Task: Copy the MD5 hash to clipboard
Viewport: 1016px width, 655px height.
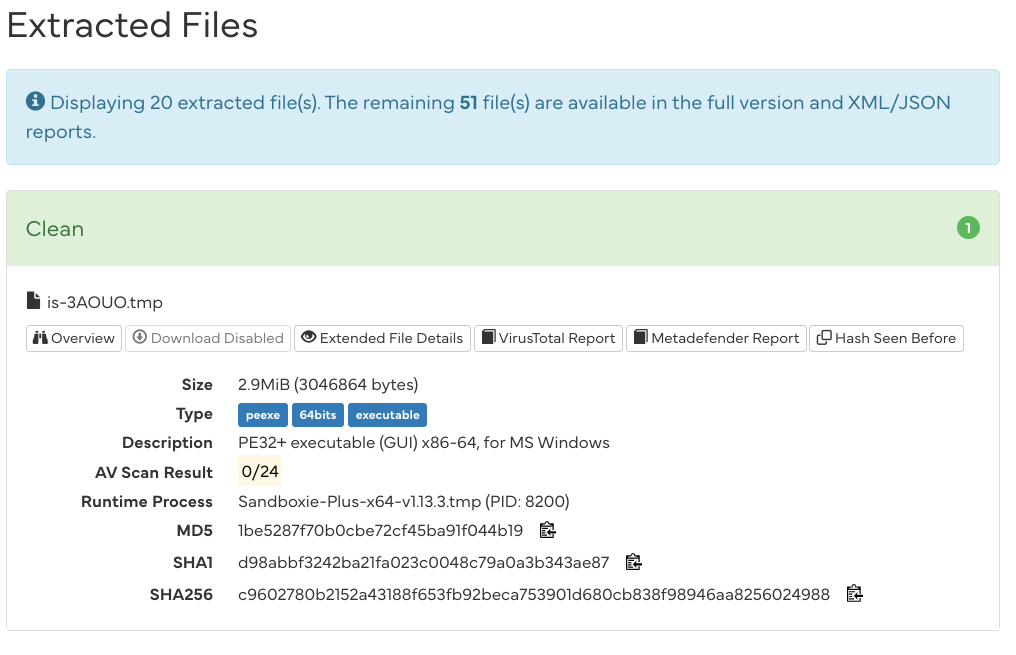Action: click(547, 530)
